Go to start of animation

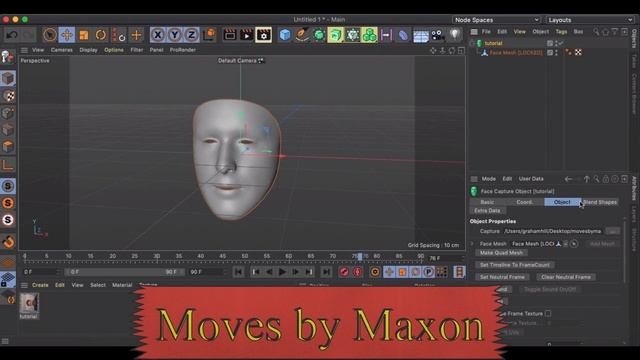click(239, 272)
